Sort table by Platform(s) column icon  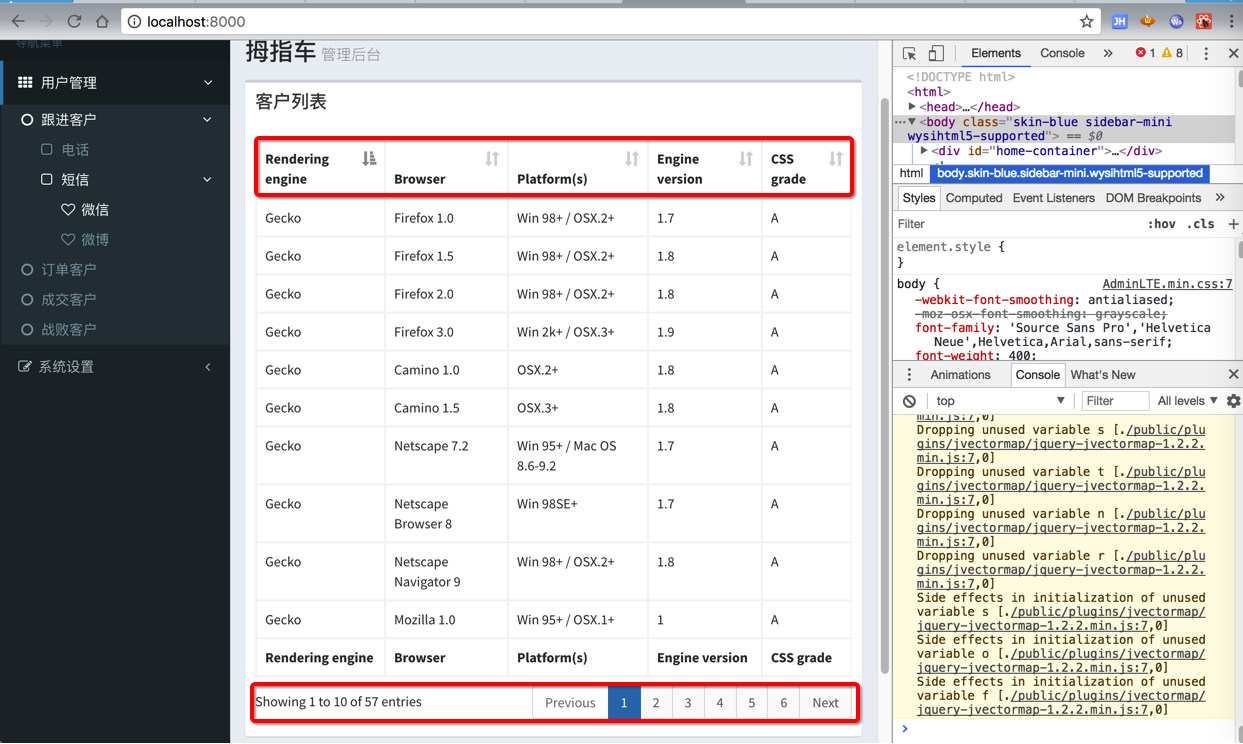[632, 158]
